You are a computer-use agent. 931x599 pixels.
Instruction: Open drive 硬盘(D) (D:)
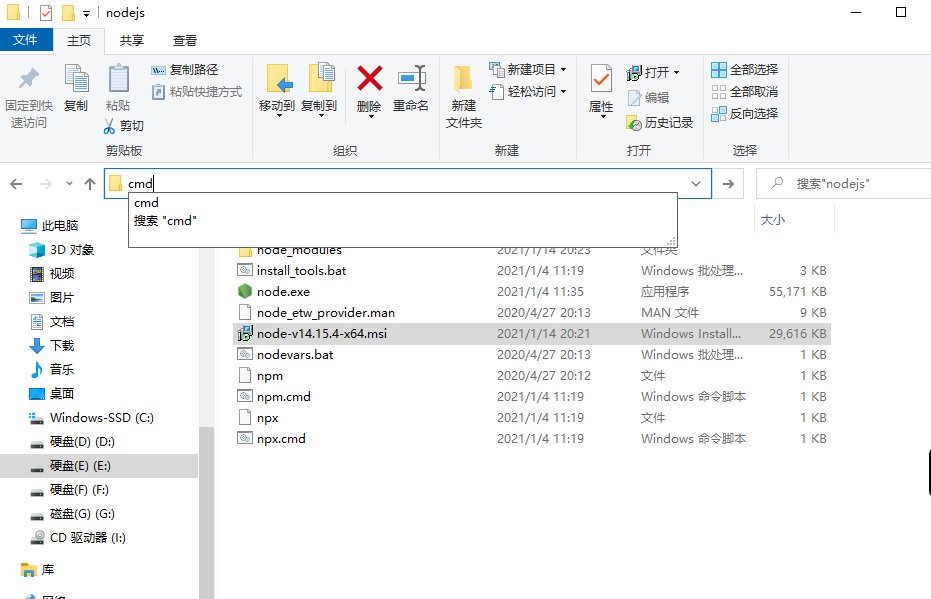[72, 442]
